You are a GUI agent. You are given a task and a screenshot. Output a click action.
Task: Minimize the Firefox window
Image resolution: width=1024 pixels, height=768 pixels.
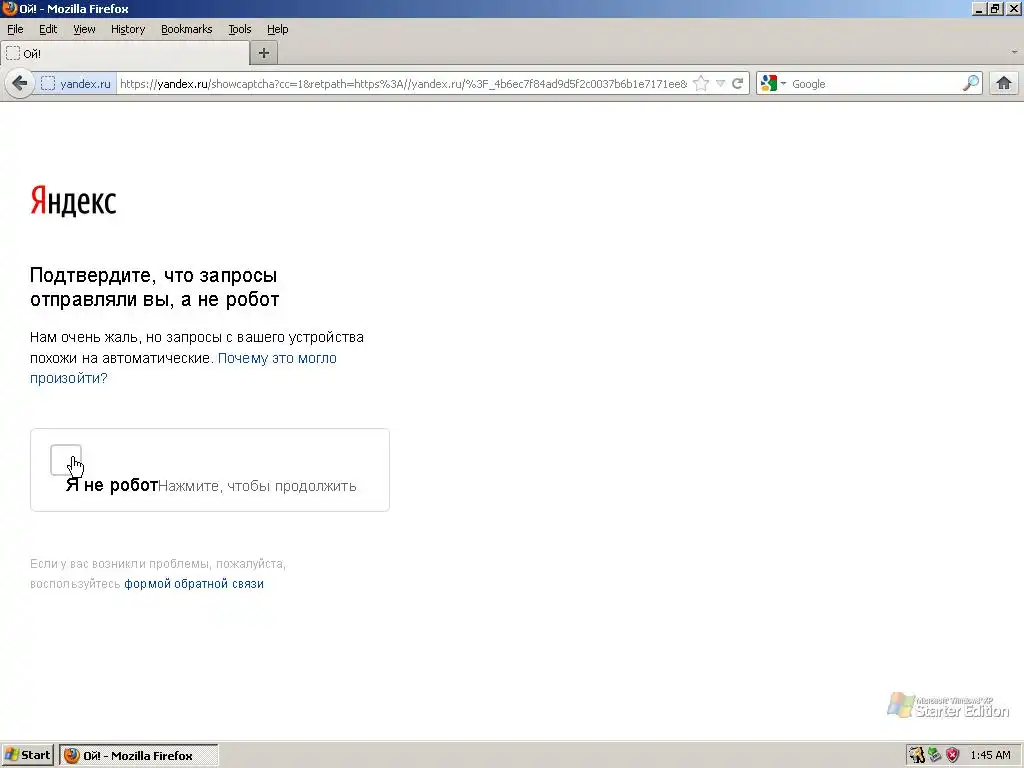point(978,9)
